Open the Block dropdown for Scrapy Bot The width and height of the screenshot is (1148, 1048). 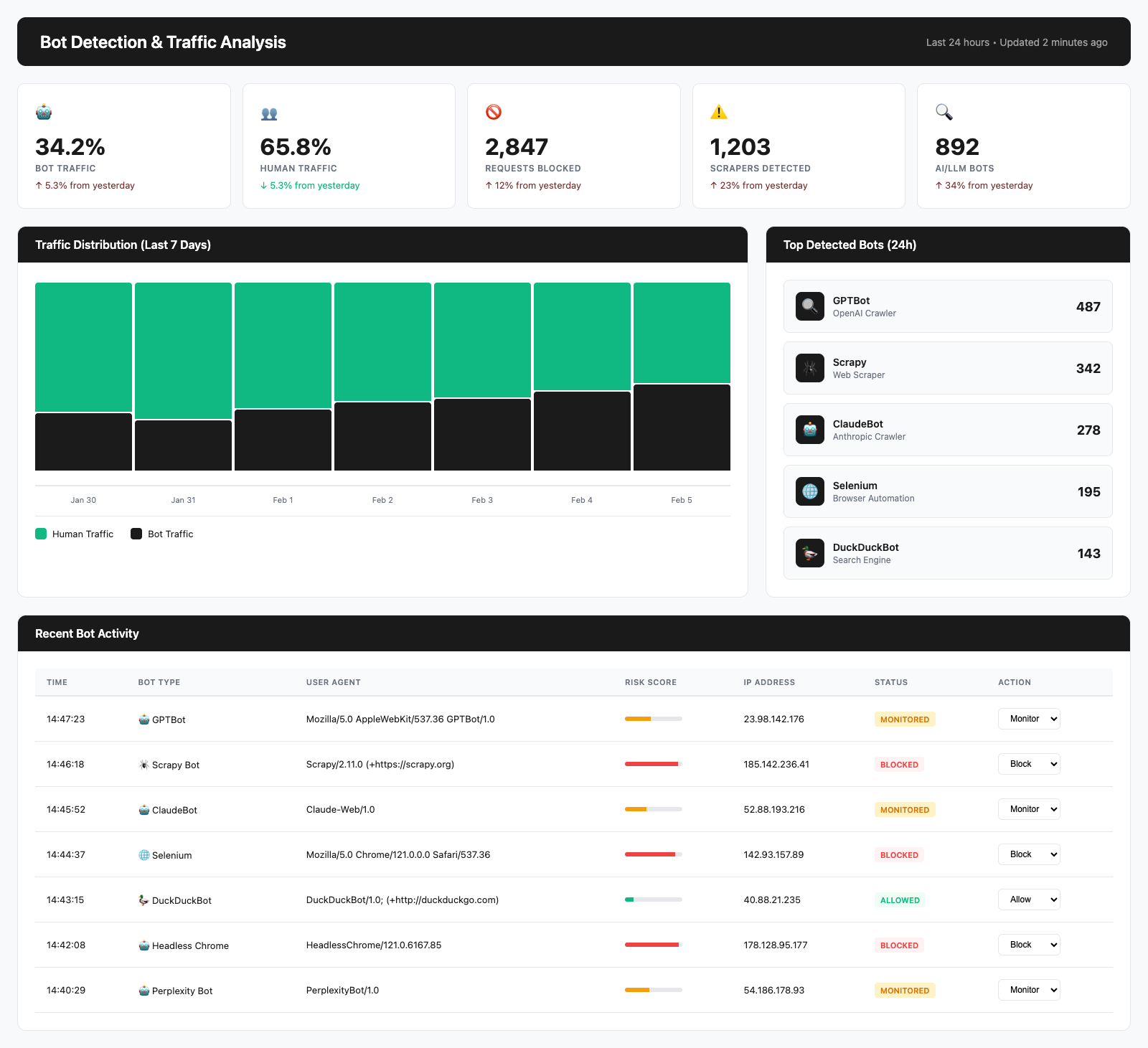pyautogui.click(x=1029, y=764)
